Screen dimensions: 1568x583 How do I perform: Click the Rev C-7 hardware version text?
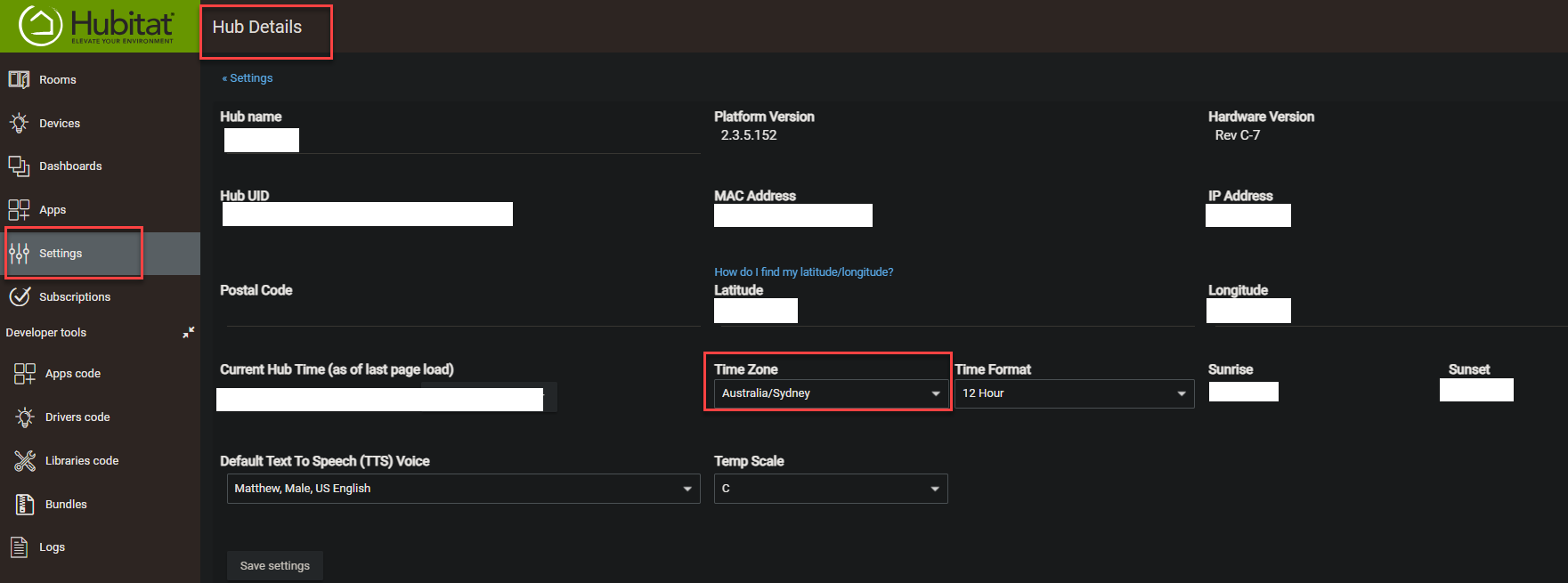(1238, 135)
